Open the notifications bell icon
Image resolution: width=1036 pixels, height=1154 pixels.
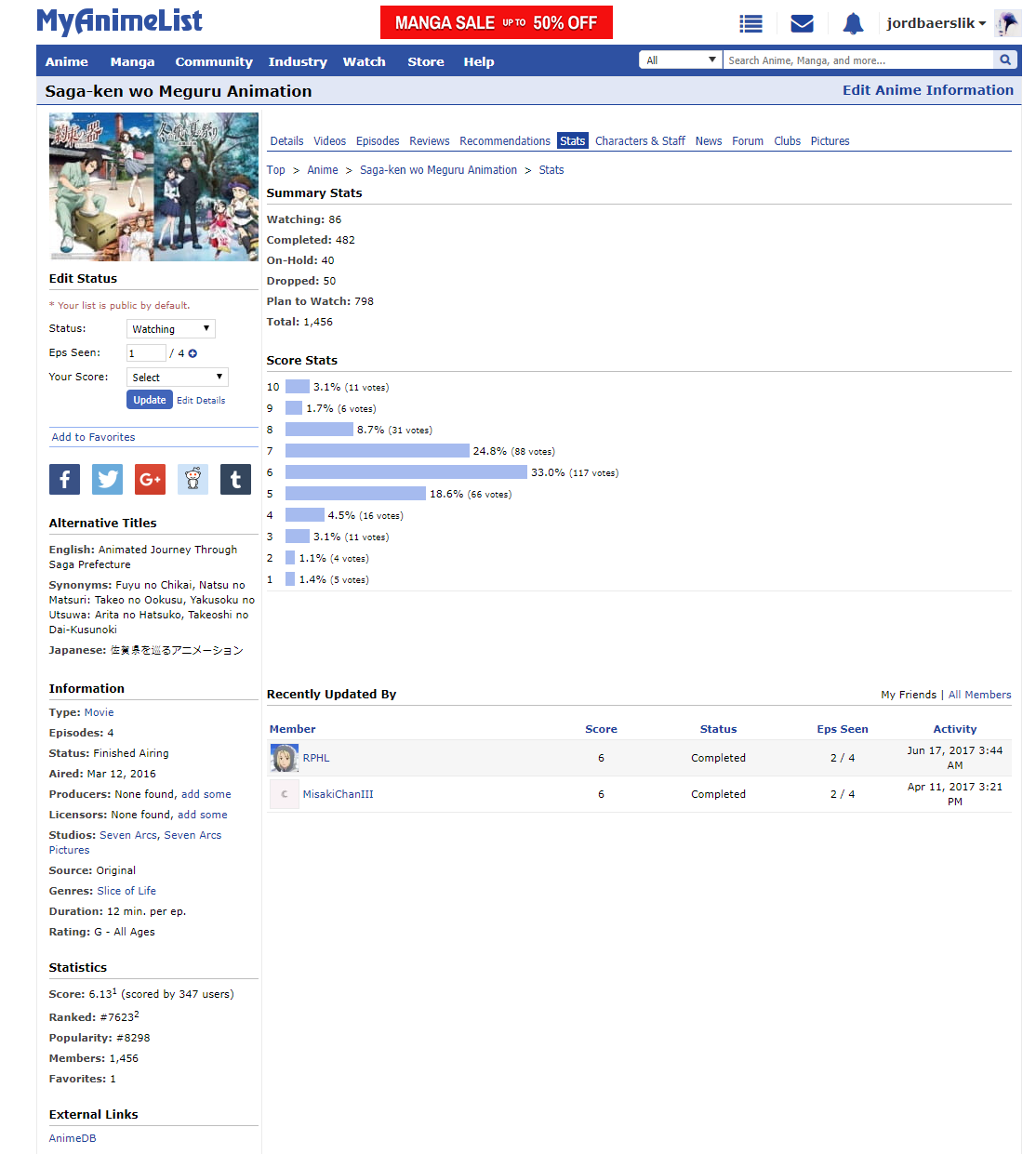pyautogui.click(x=853, y=24)
